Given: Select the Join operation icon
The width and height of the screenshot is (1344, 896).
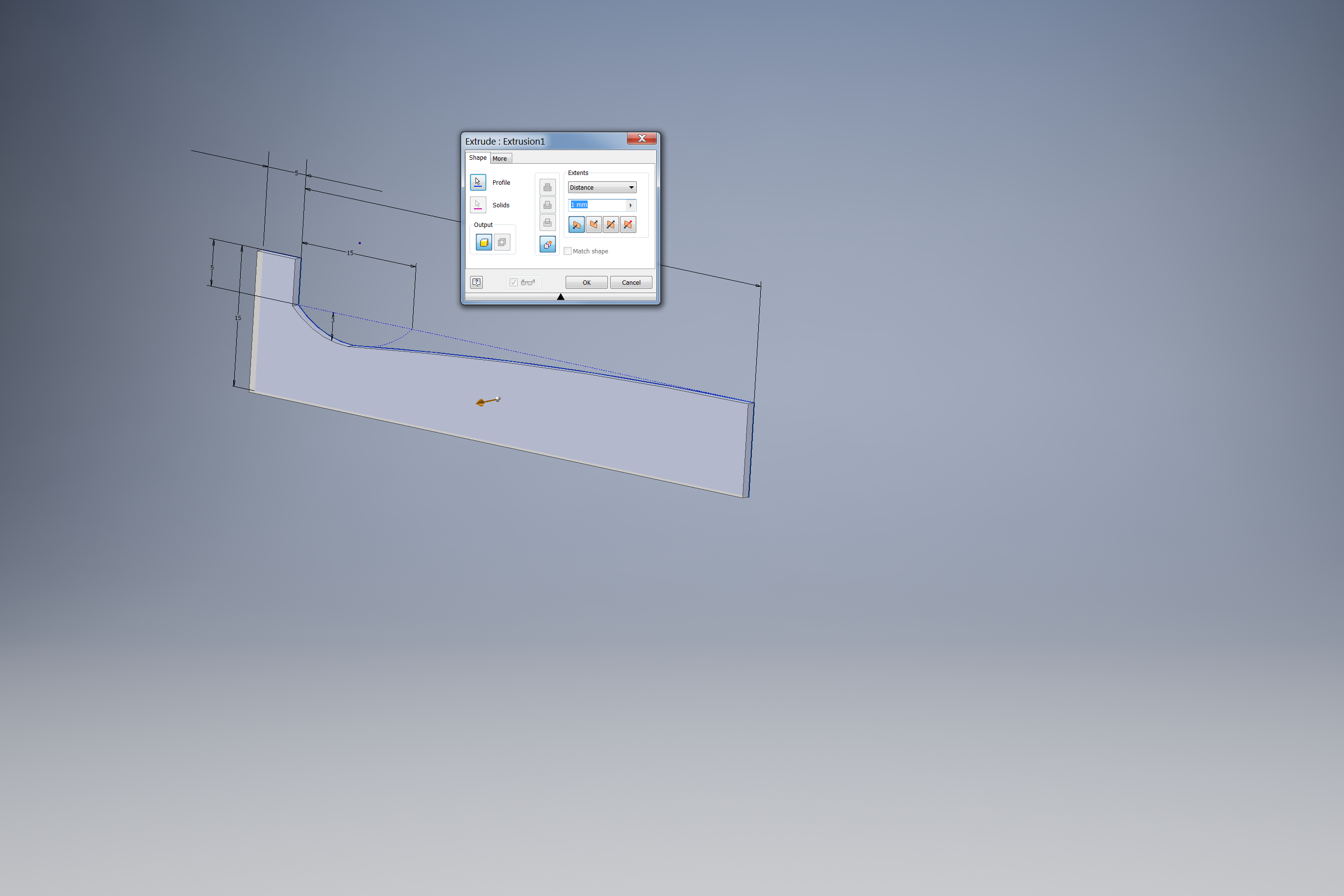Looking at the screenshot, I should coord(548,187).
